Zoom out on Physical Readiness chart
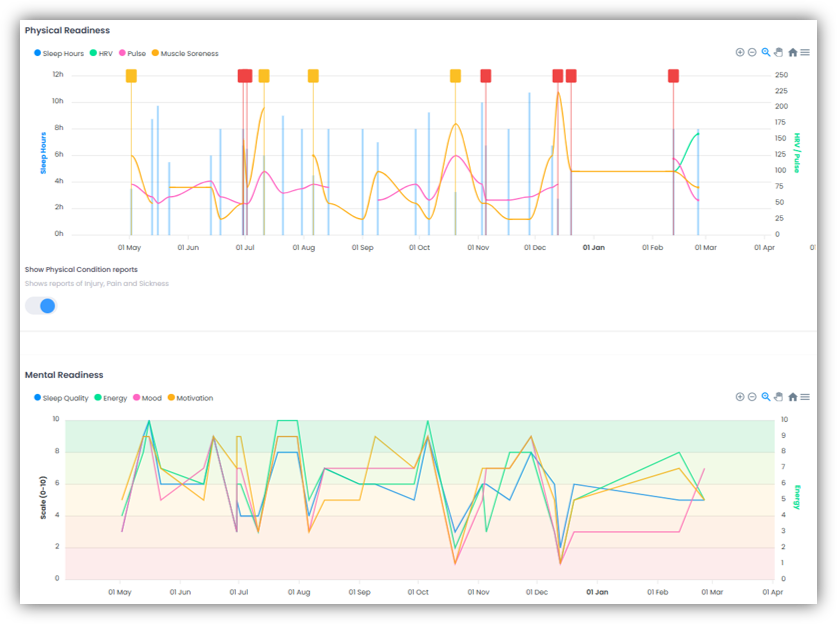Screen dimensions: 837x624 [x=753, y=52]
